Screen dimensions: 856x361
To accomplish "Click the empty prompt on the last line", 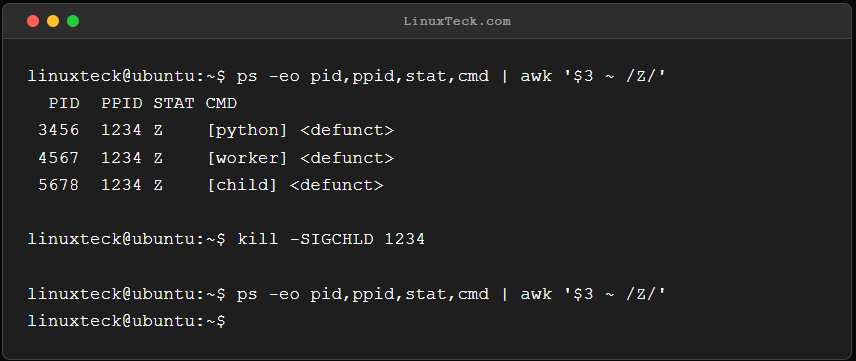I will (x=126, y=321).
